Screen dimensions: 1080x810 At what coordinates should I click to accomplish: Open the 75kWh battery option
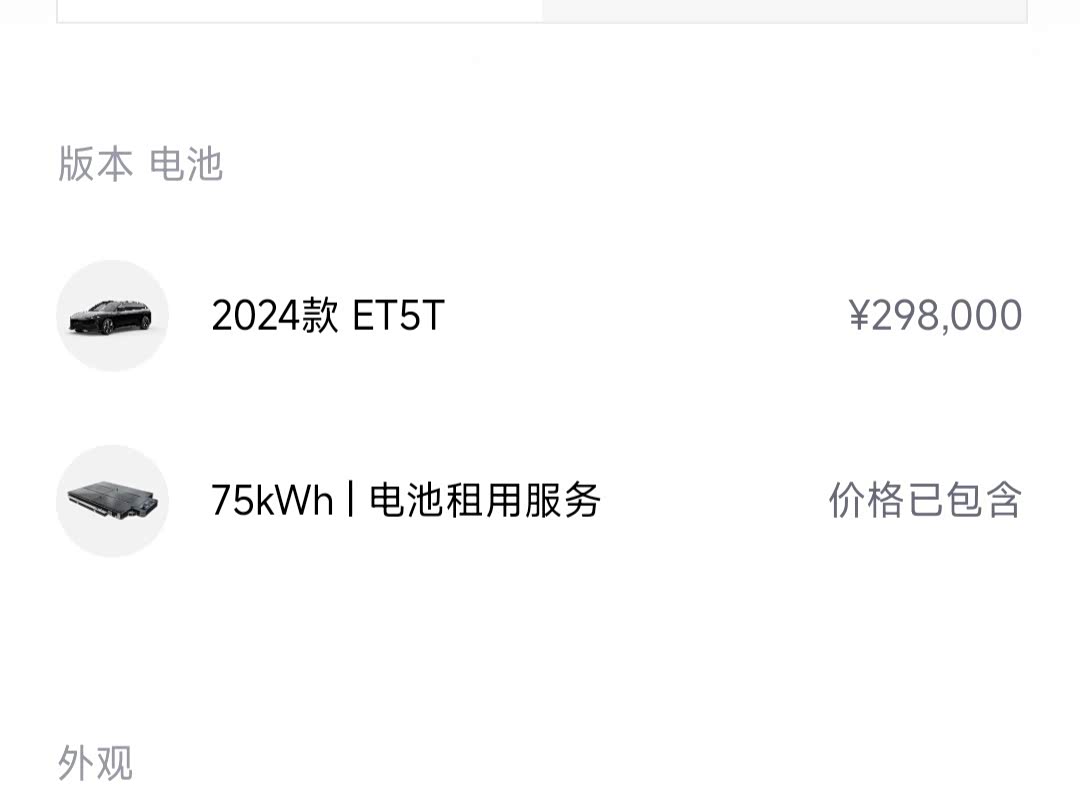pos(540,501)
